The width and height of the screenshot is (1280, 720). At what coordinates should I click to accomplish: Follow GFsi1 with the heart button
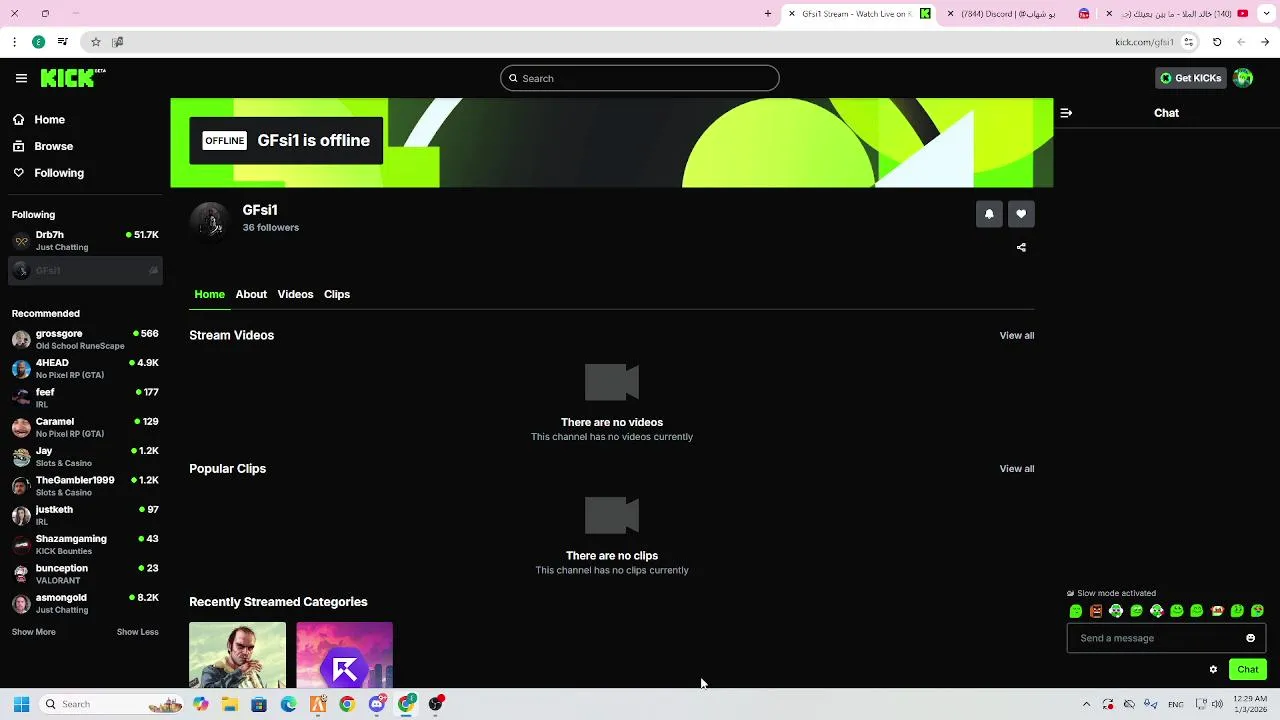pos(1021,214)
